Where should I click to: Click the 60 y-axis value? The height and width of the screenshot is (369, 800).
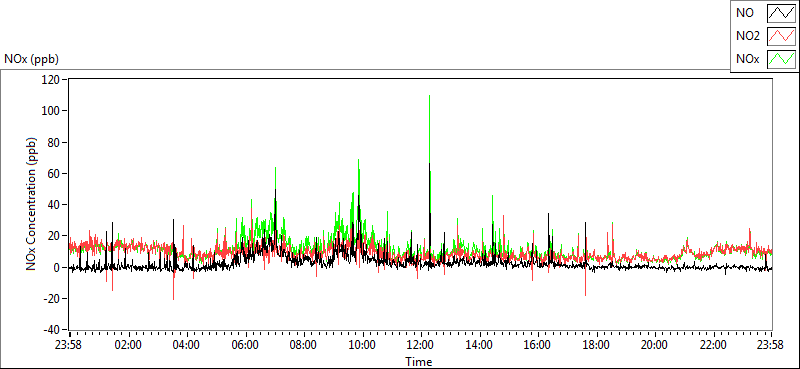[x=55, y=174]
